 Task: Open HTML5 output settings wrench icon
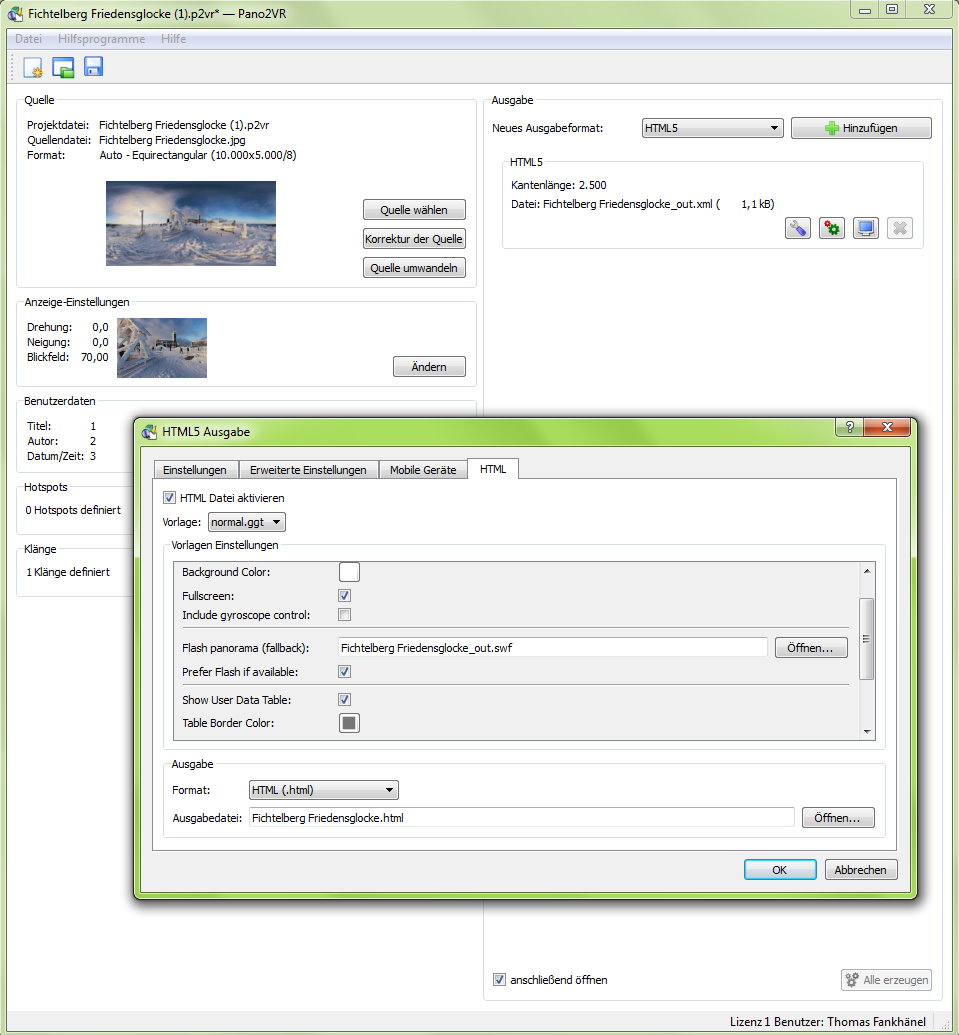pyautogui.click(x=796, y=228)
